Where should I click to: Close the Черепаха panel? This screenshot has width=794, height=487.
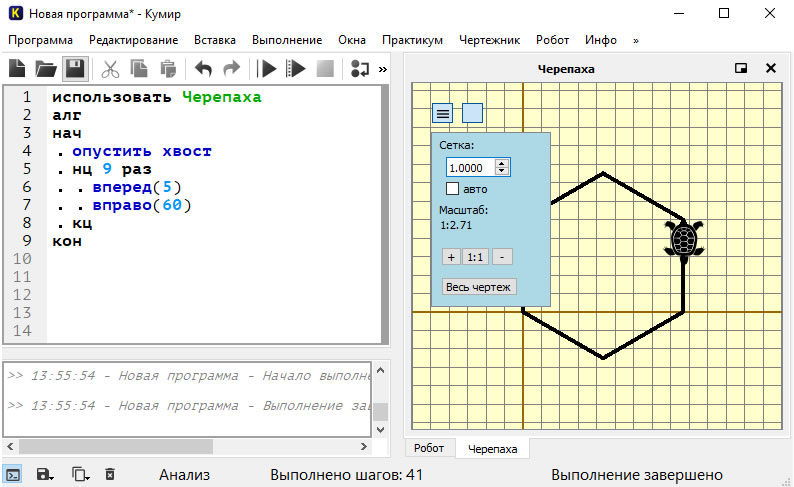(771, 68)
